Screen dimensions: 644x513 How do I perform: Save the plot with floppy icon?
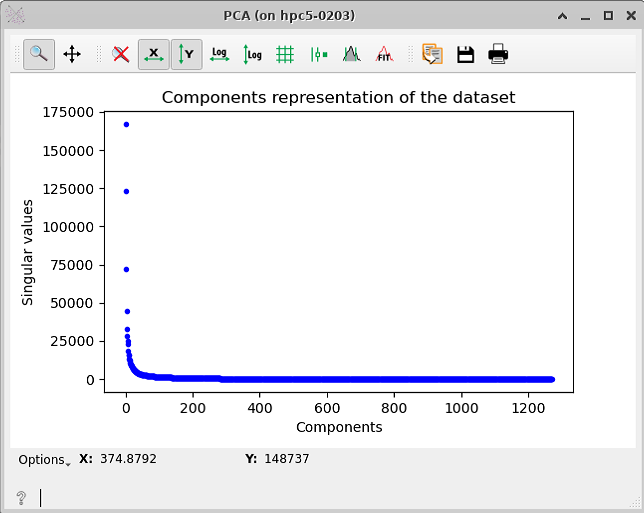point(465,54)
